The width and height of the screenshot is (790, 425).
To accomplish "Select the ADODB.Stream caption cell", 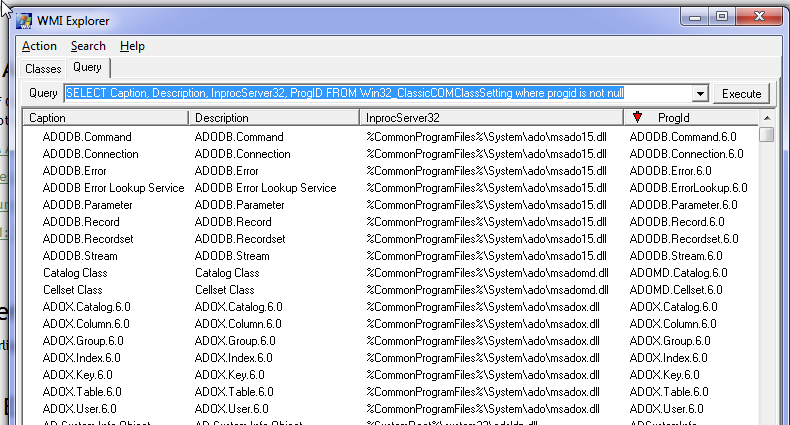I will click(80, 256).
